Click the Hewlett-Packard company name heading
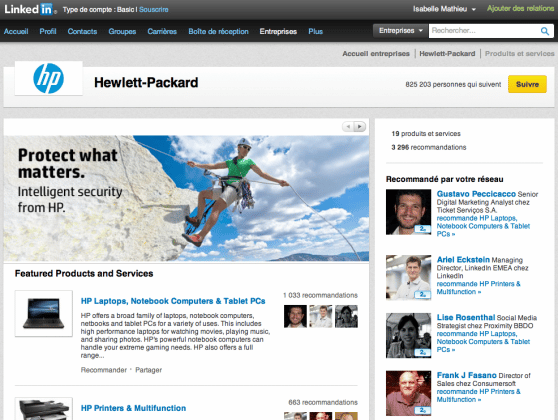Image resolution: width=558 pixels, height=420 pixels. click(146, 83)
